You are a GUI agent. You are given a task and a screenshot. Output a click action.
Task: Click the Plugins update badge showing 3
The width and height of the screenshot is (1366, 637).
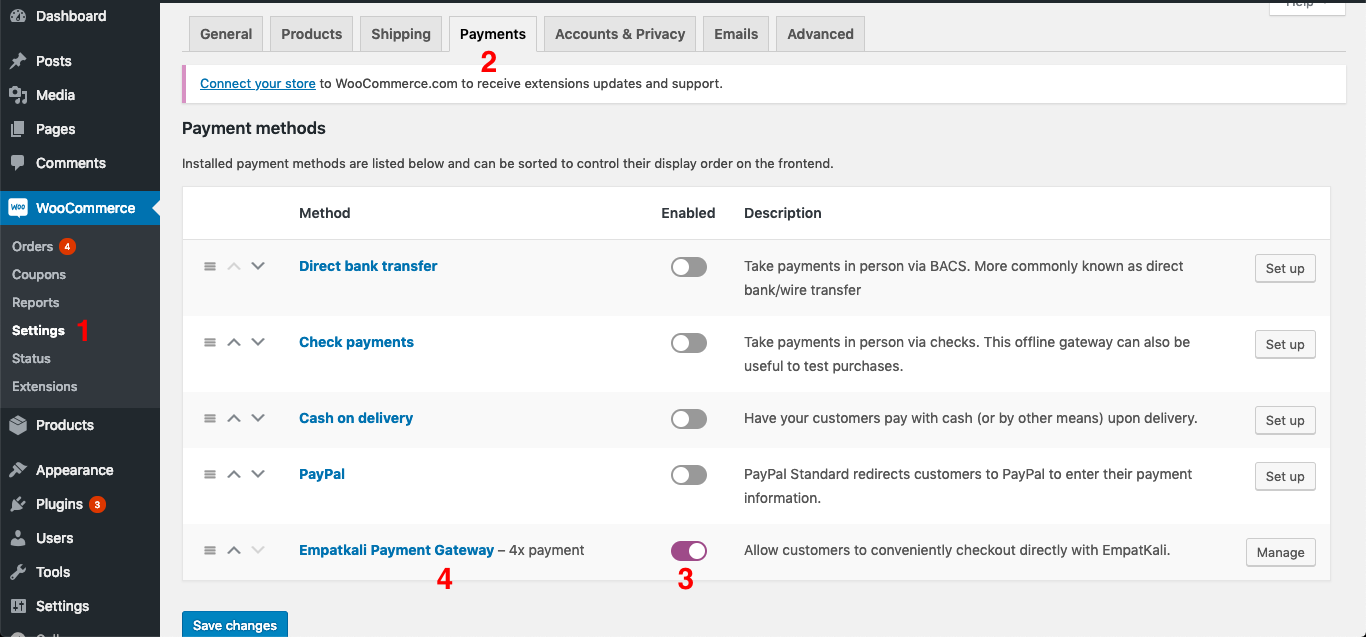pyautogui.click(x=97, y=504)
